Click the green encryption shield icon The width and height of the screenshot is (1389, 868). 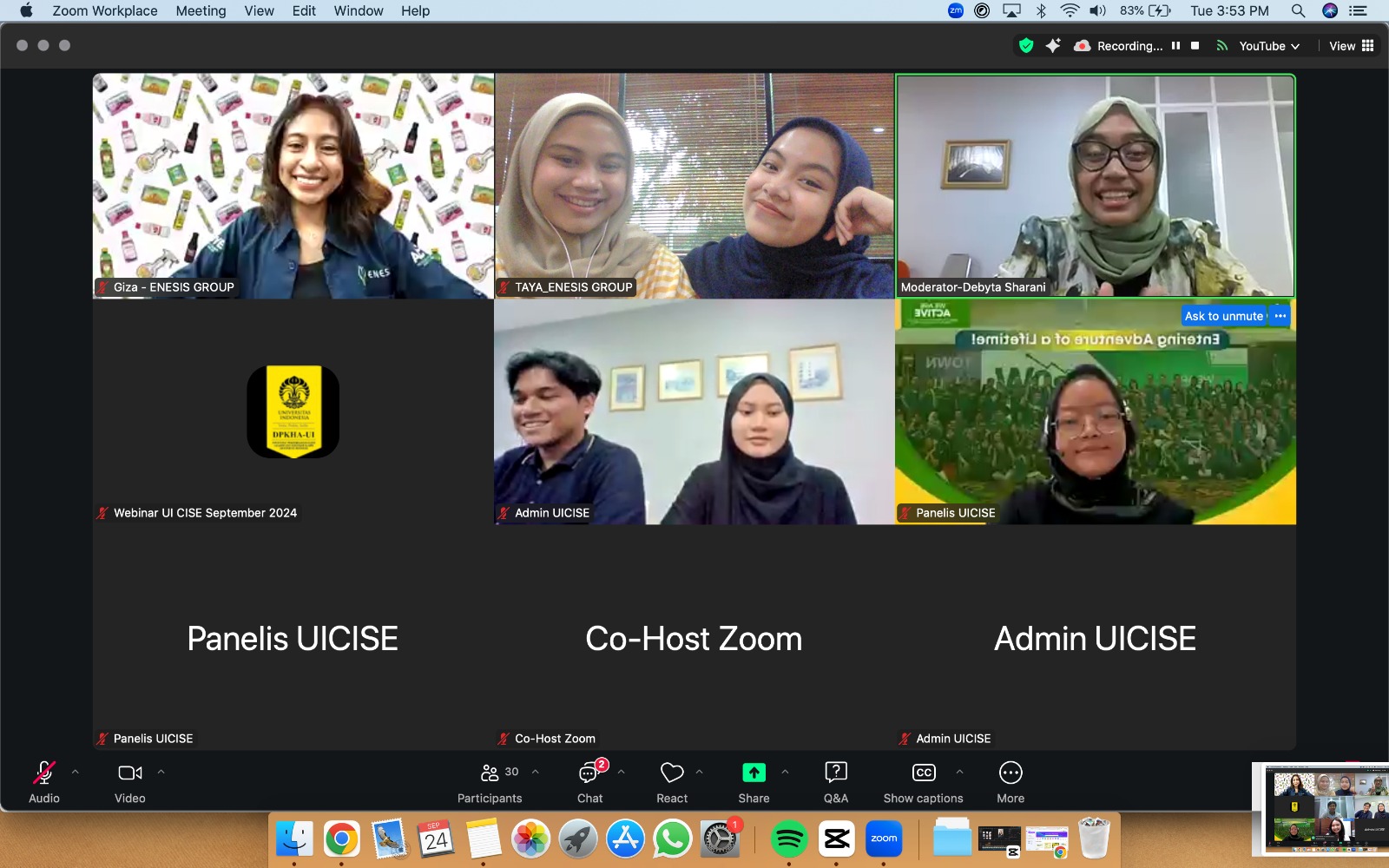point(1026,46)
